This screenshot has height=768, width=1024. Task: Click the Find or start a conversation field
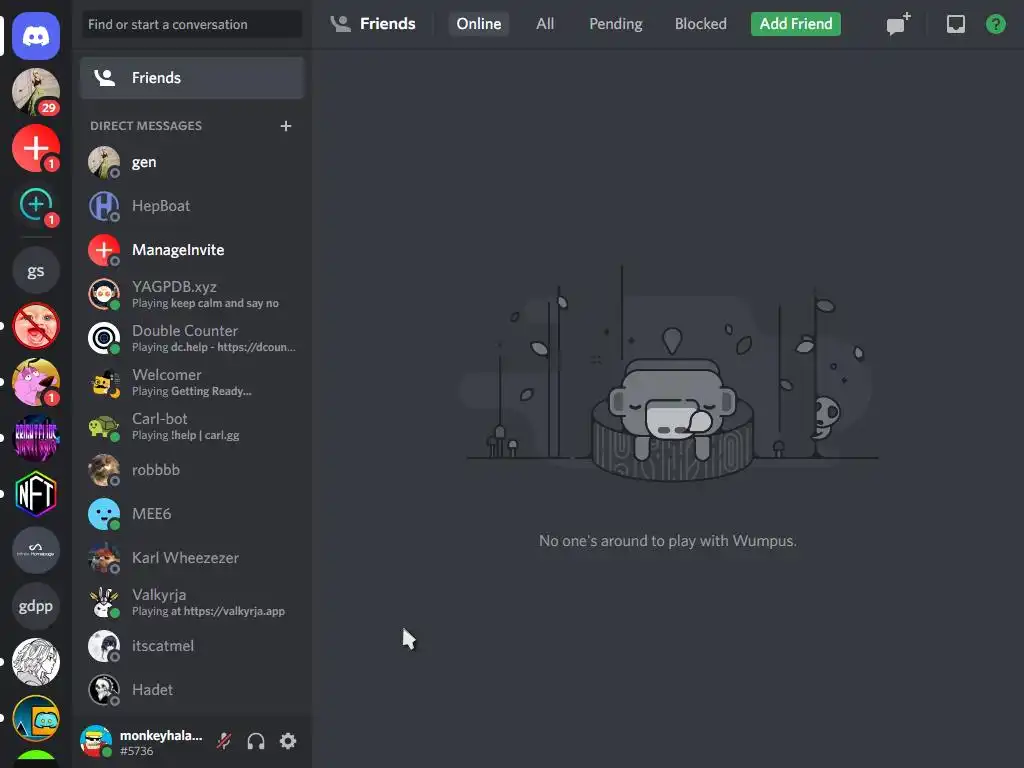(192, 25)
